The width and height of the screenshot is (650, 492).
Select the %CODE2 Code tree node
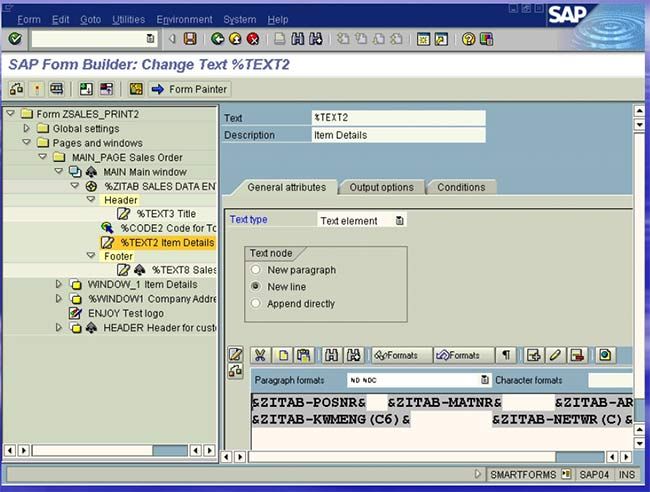coord(168,228)
